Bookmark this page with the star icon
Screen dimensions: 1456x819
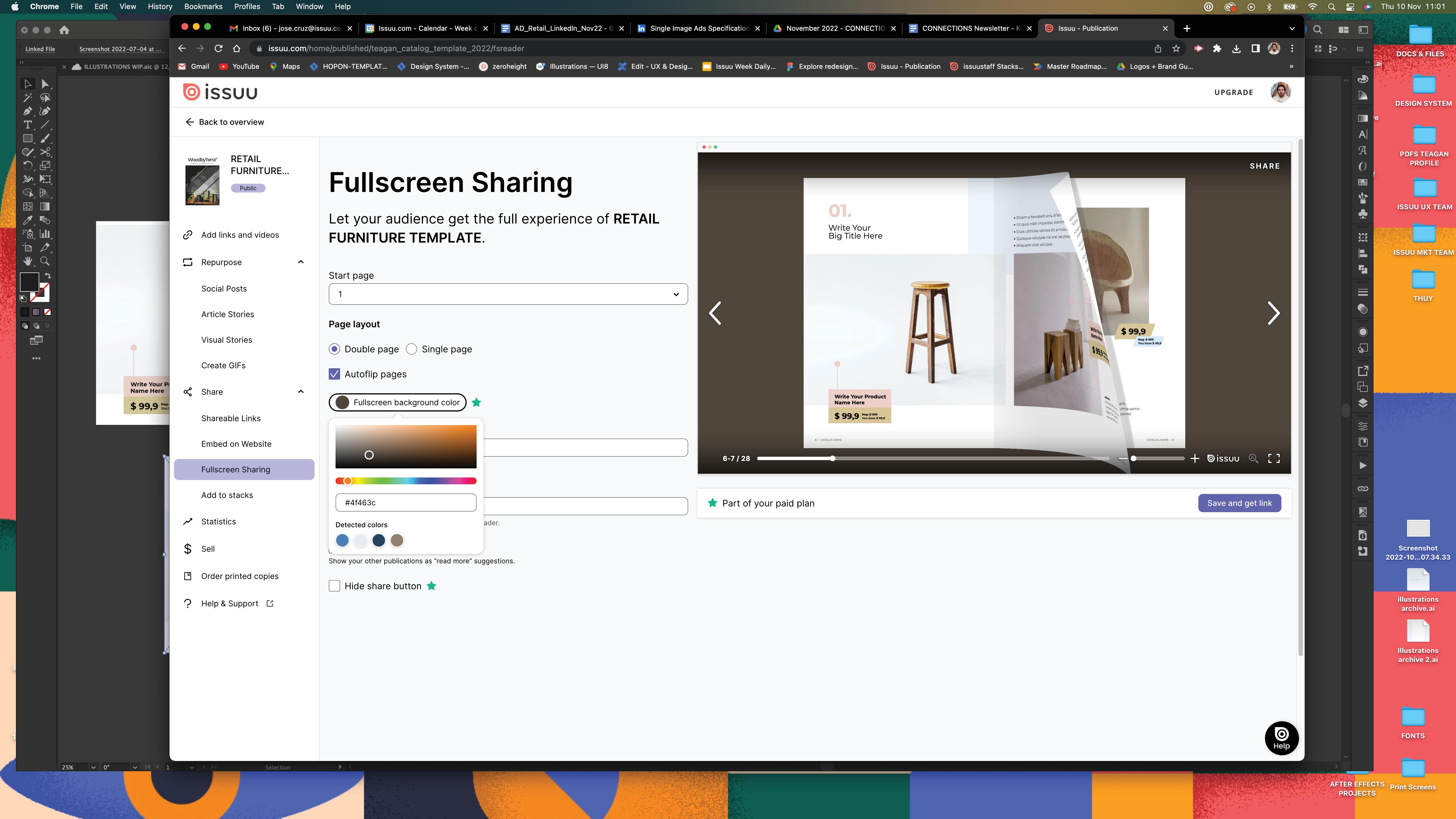[x=1176, y=49]
